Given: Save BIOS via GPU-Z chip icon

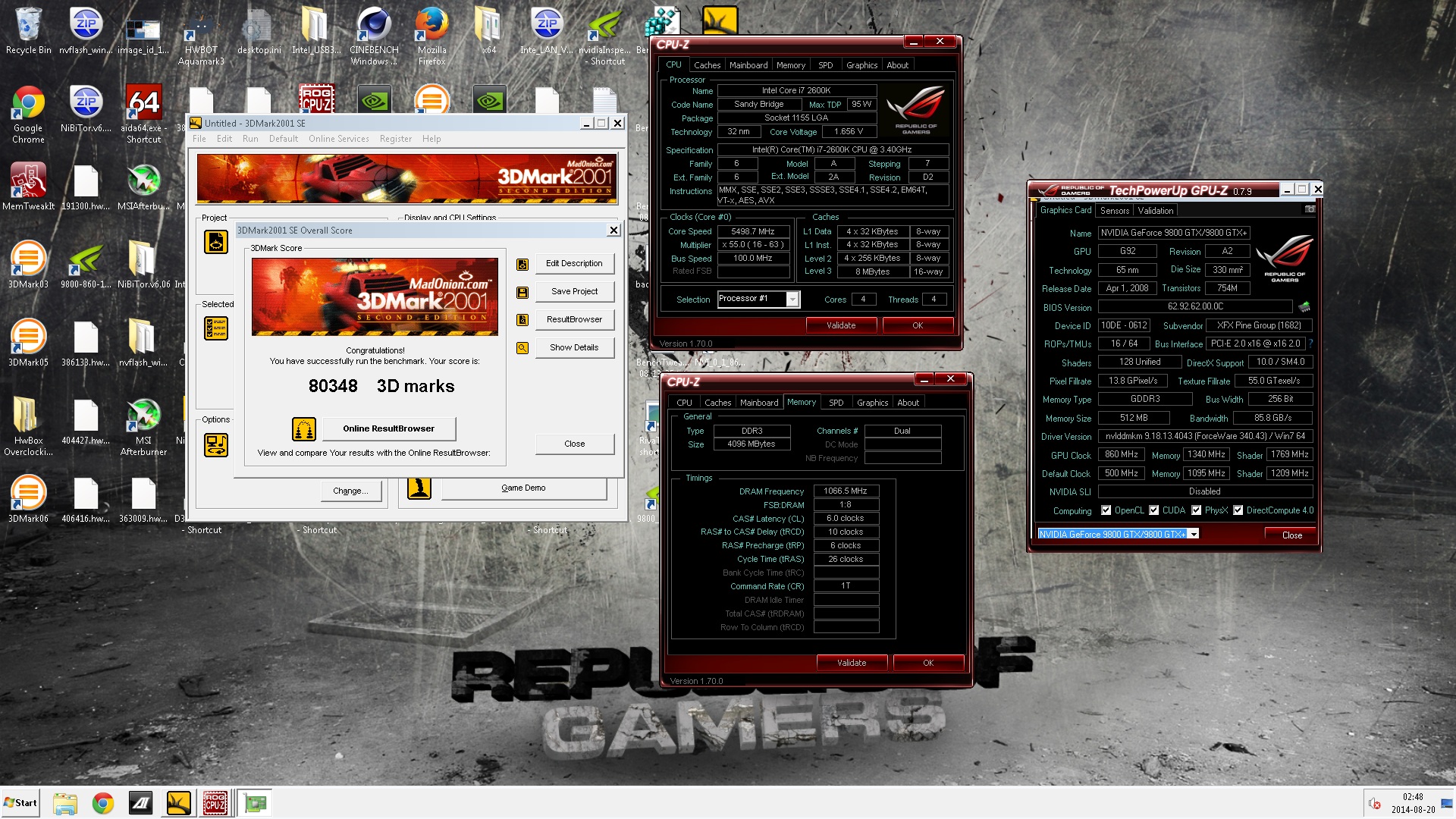Looking at the screenshot, I should point(1304,307).
